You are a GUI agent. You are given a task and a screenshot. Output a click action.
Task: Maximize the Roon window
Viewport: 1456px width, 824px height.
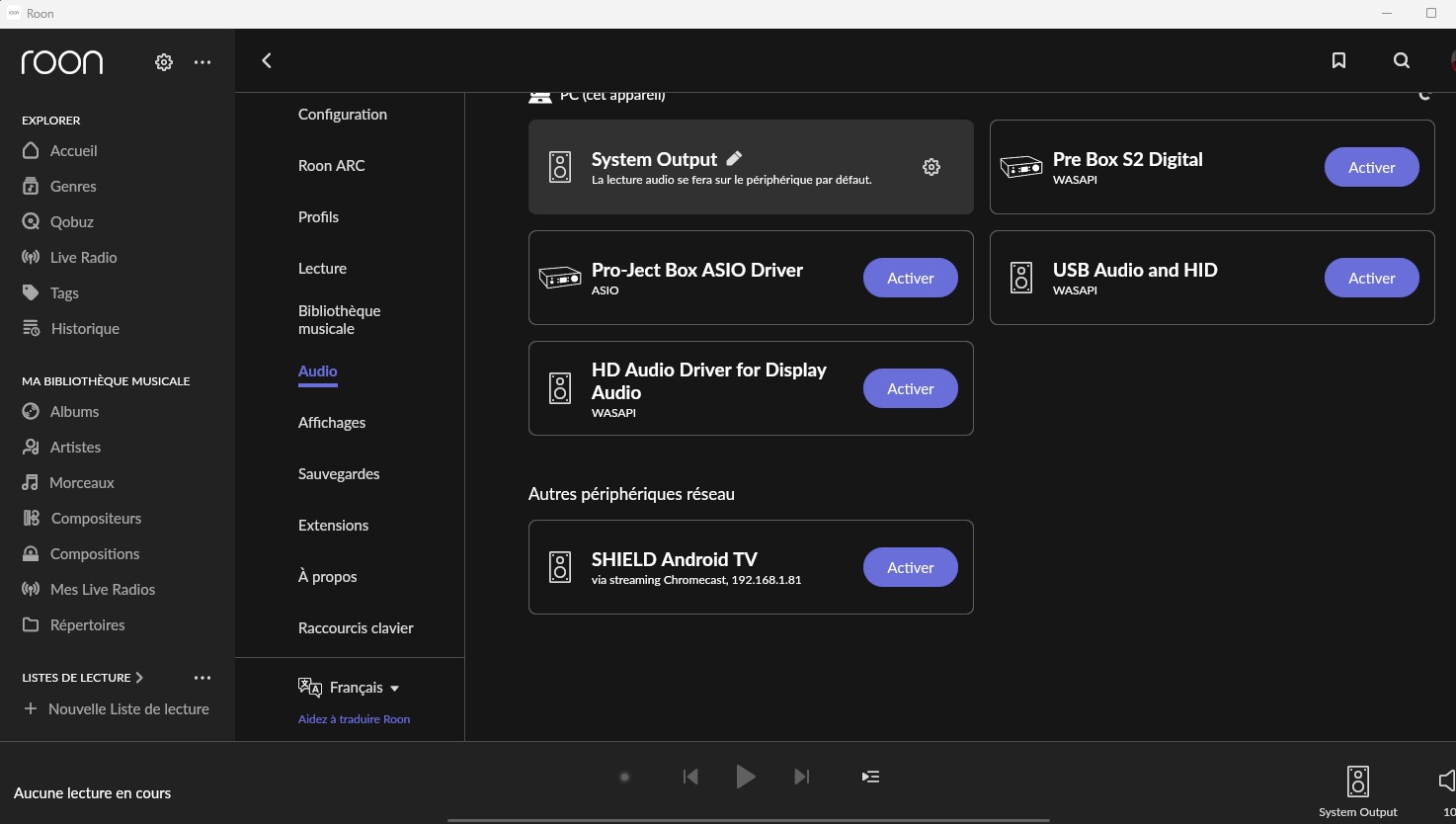click(1430, 13)
